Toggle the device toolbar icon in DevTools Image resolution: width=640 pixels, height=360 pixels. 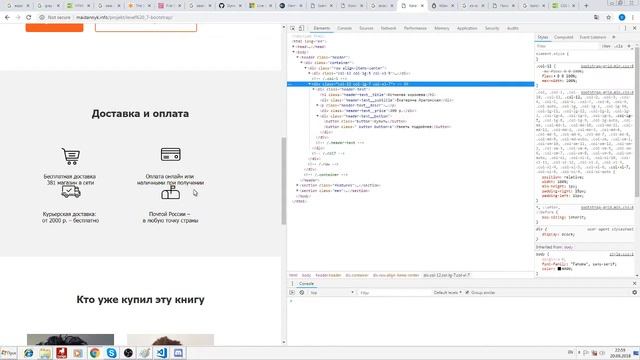tap(301, 28)
